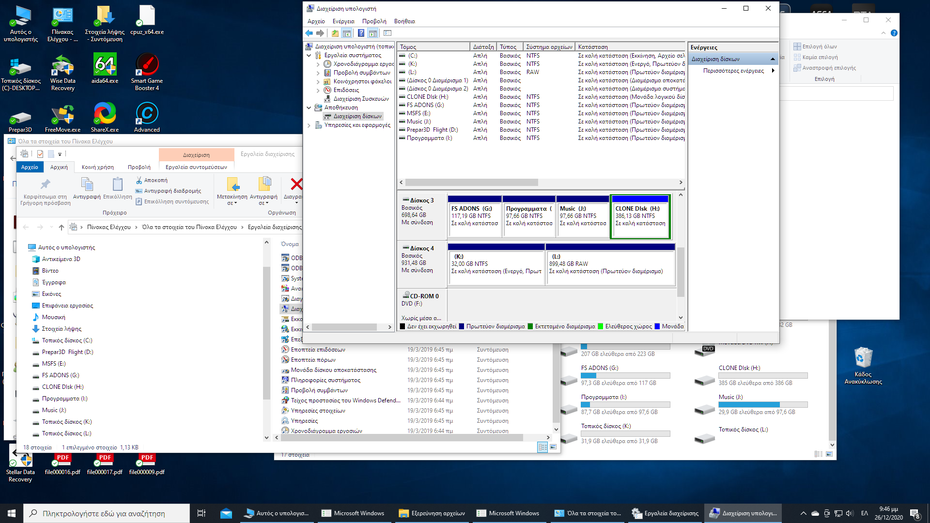Expand the Υπηρεσίες και εφαρμογές tree node
This screenshot has height=523, width=930.
(310, 125)
